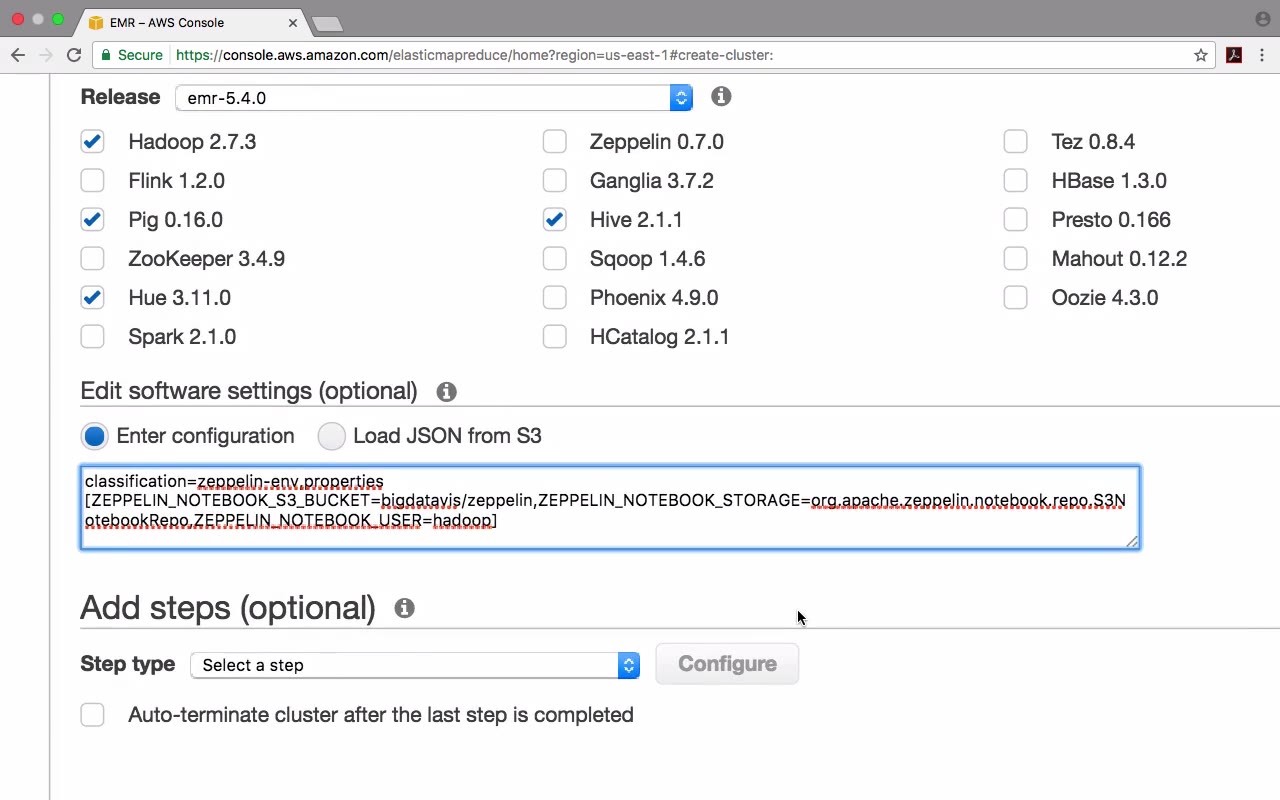Click inside the software configuration text area
The image size is (1280, 800).
pyautogui.click(x=610, y=508)
